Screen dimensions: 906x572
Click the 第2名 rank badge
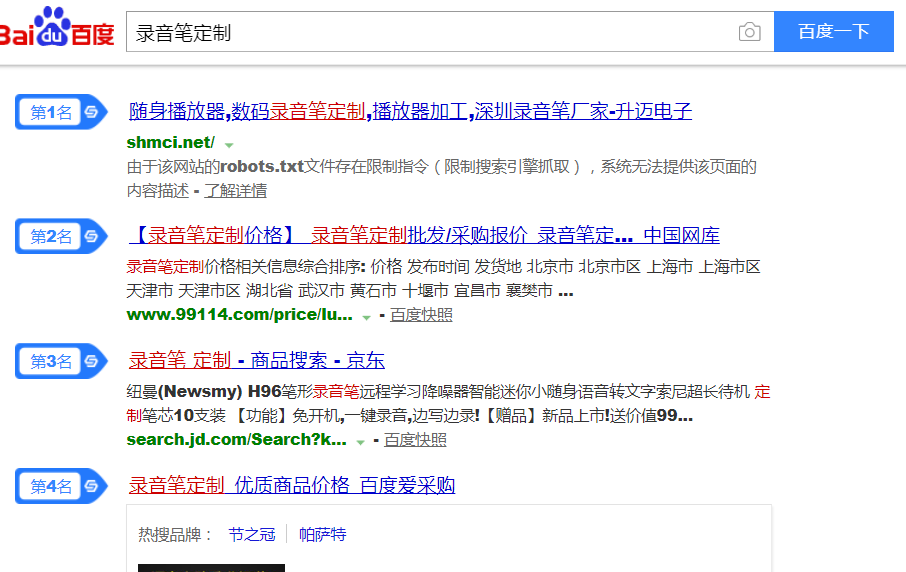[61, 236]
